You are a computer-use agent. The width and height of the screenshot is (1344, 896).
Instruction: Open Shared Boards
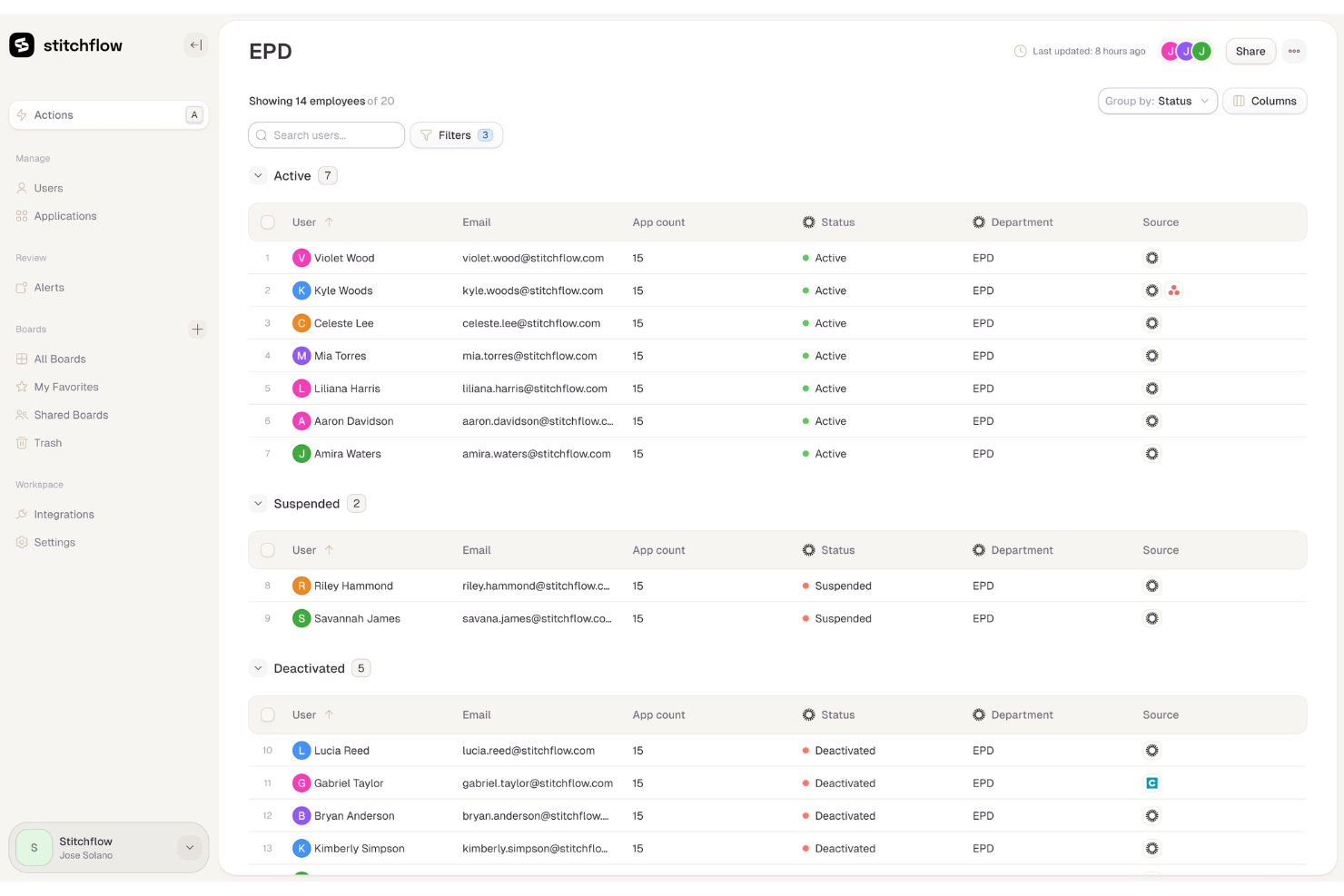tap(71, 415)
